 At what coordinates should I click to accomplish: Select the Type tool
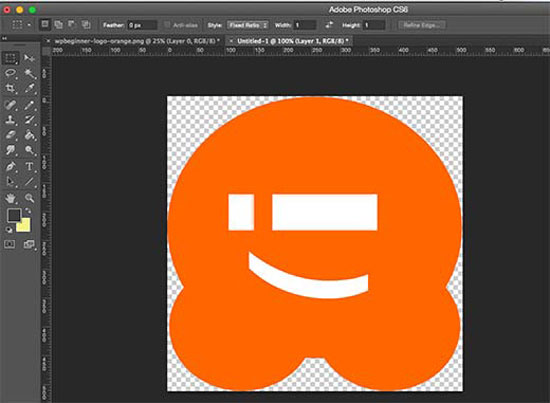pyautogui.click(x=29, y=166)
